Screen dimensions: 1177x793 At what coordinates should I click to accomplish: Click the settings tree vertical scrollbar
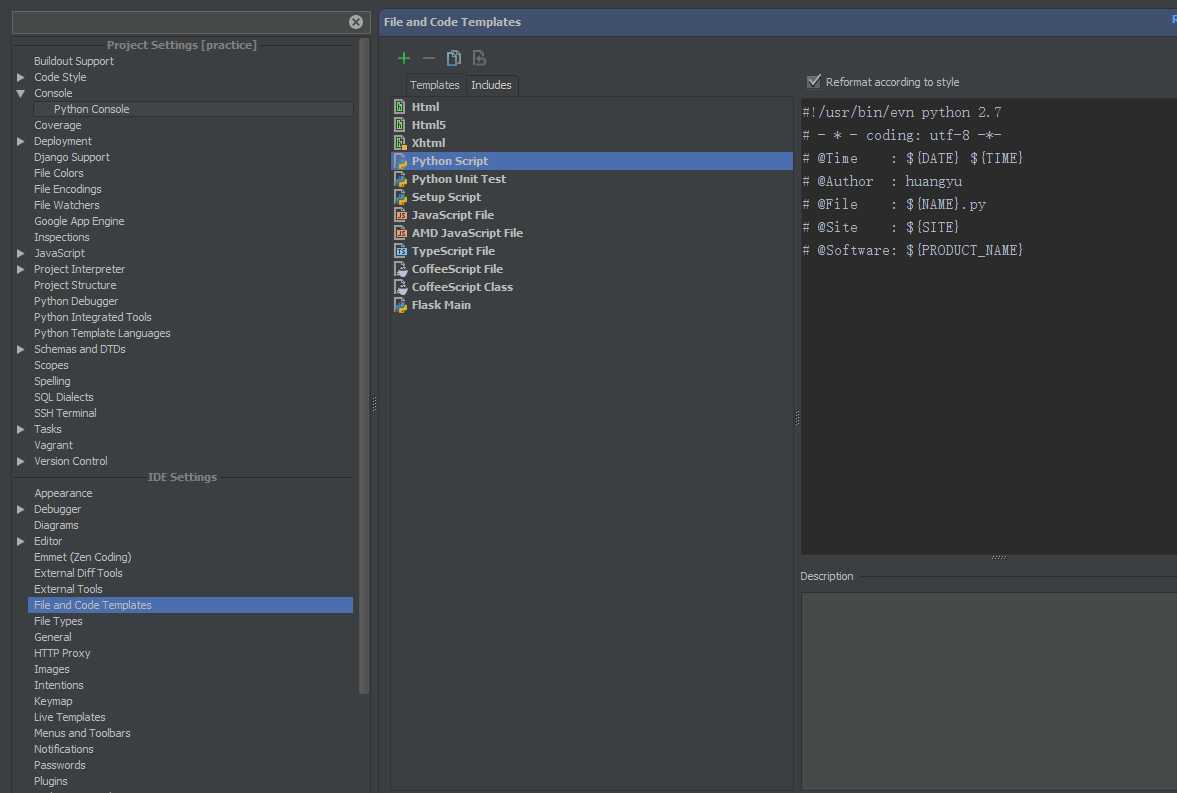pos(364,366)
